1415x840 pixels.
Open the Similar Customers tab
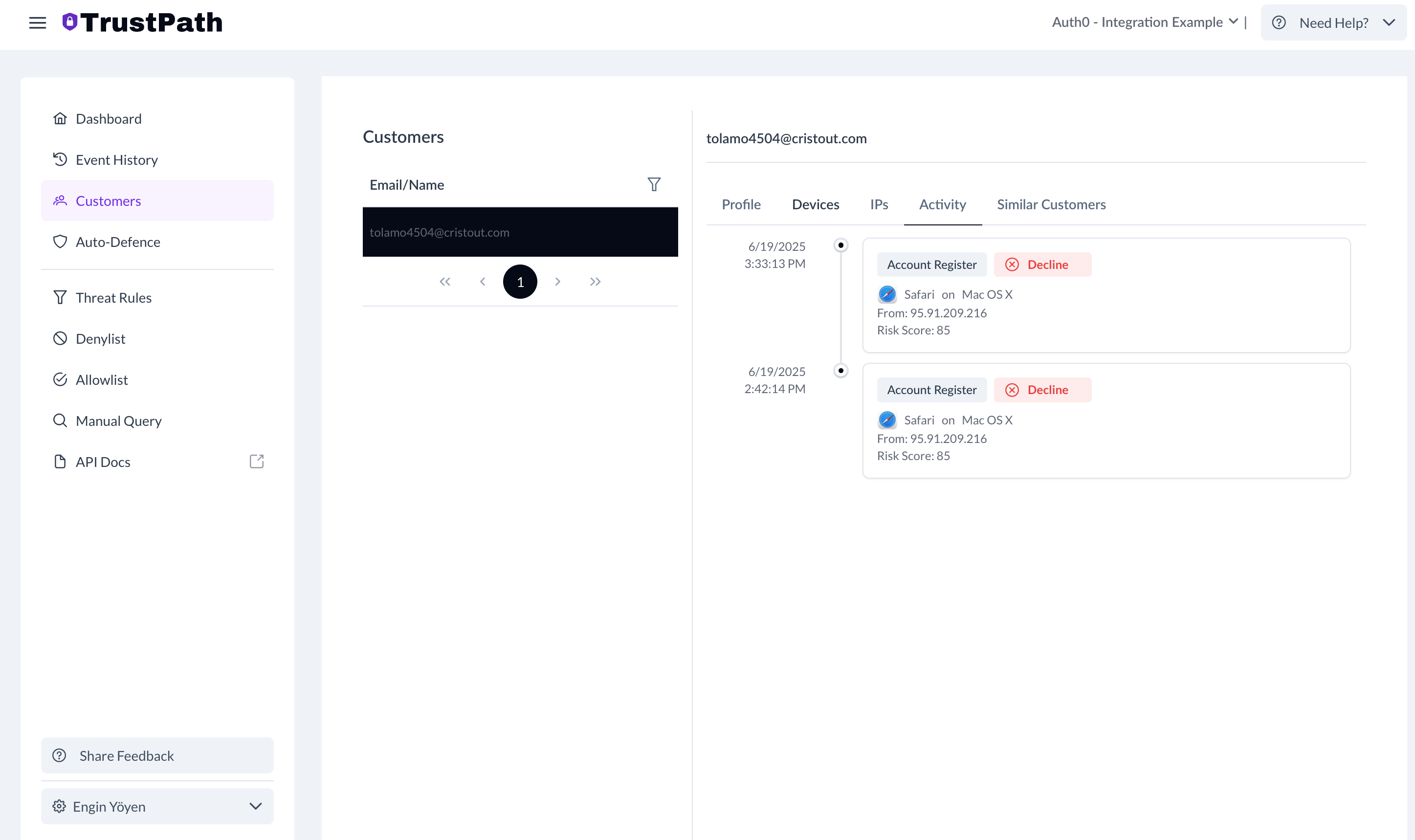tap(1051, 204)
